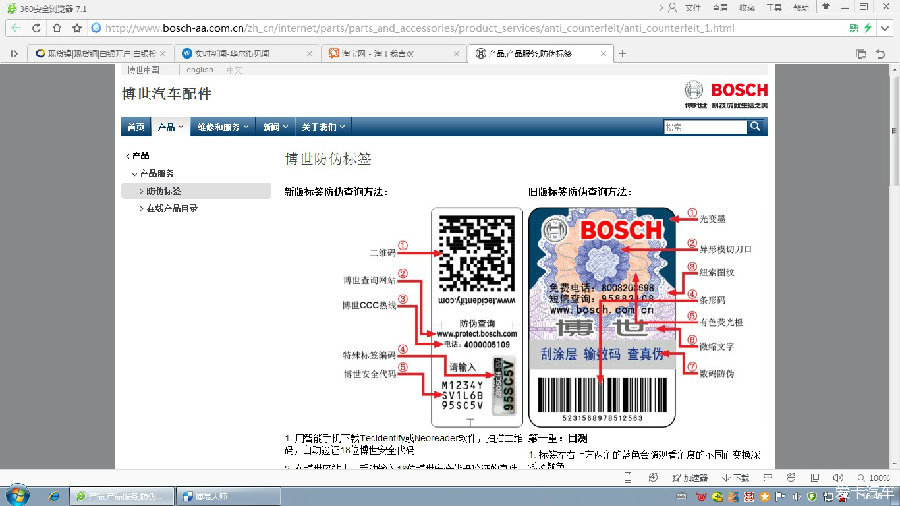Image resolution: width=900 pixels, height=506 pixels.
Task: Click the orange star tray icon
Action: (x=764, y=497)
